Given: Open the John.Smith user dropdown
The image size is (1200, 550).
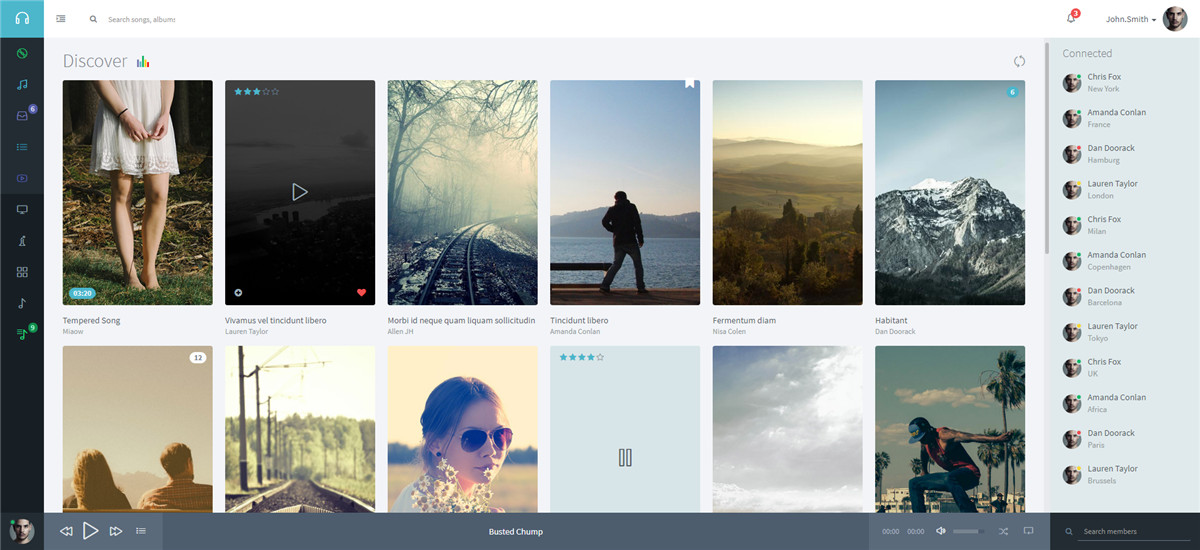Looking at the screenshot, I should tap(1132, 19).
